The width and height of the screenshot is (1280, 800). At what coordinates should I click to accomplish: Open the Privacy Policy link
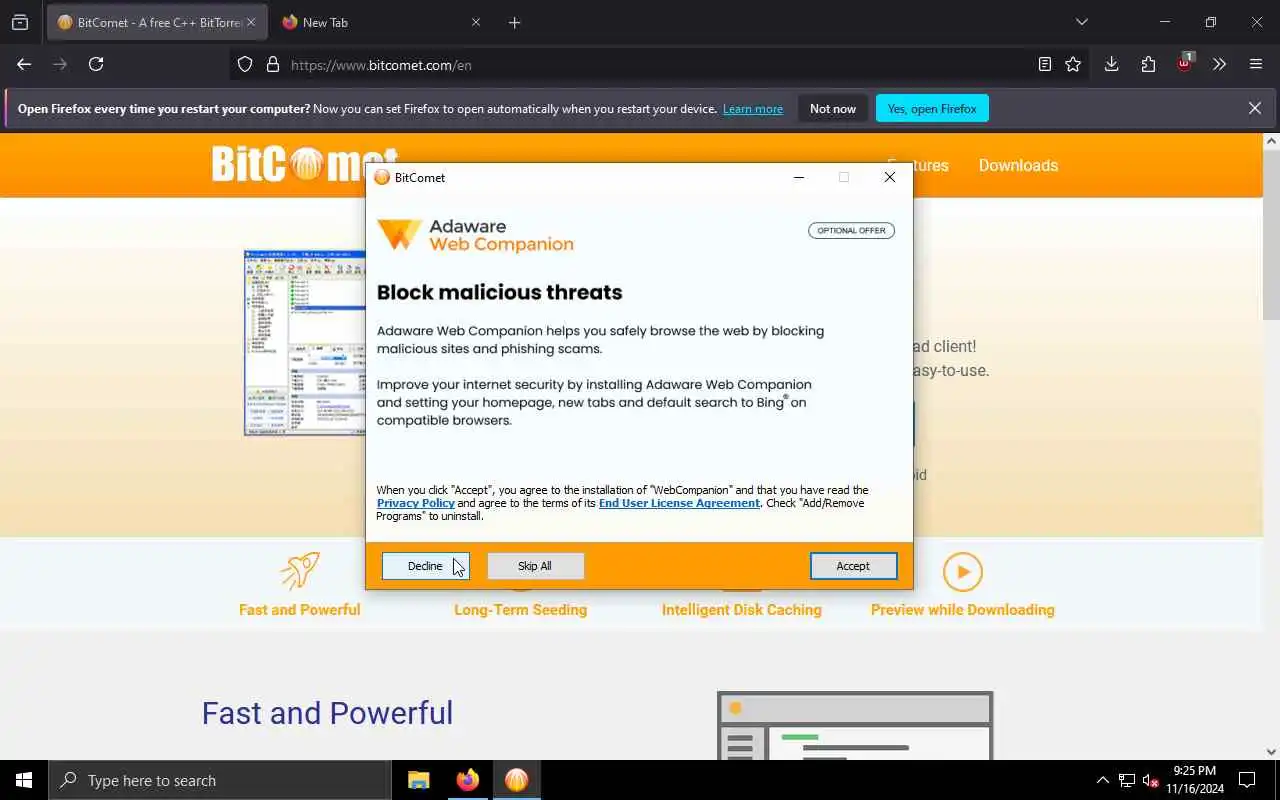pos(415,503)
